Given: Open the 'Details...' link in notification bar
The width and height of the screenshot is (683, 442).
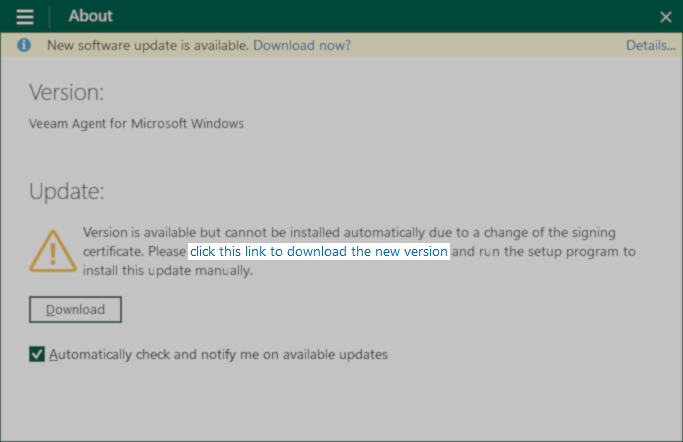Looking at the screenshot, I should click(651, 45).
